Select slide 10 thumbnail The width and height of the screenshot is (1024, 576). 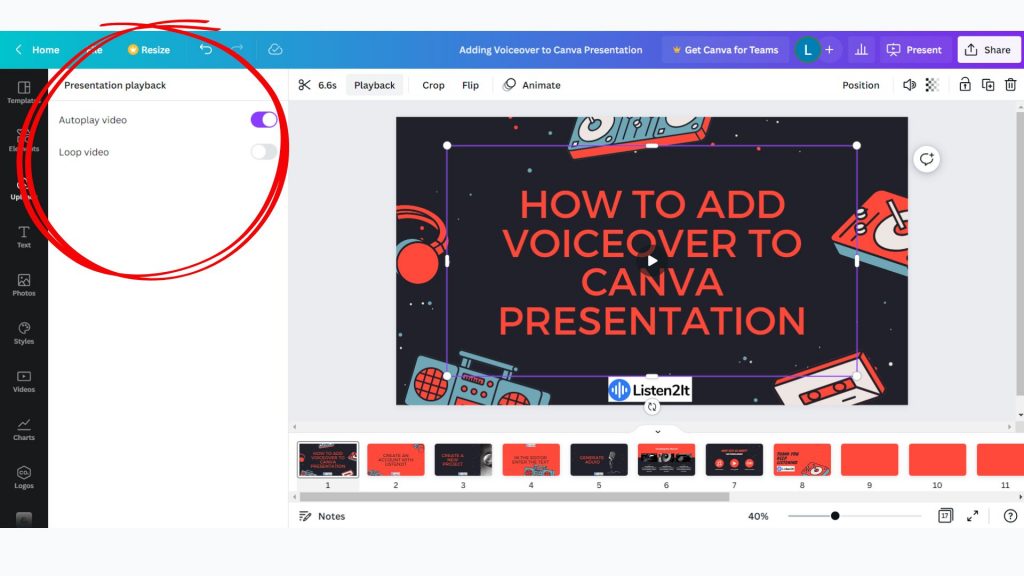pyautogui.click(x=937, y=460)
